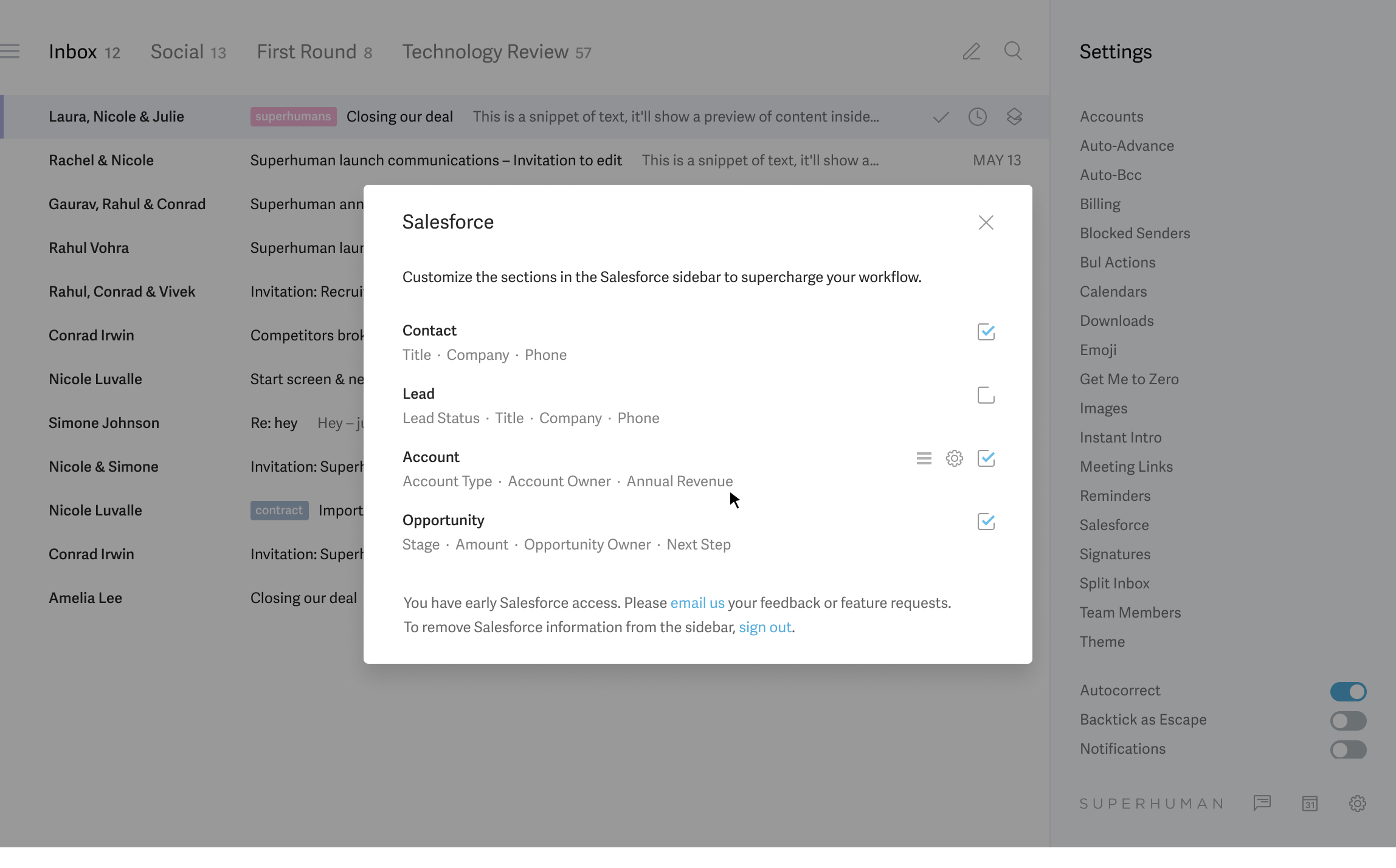This screenshot has width=1396, height=868.
Task: Open Billing settings
Action: pos(1100,204)
